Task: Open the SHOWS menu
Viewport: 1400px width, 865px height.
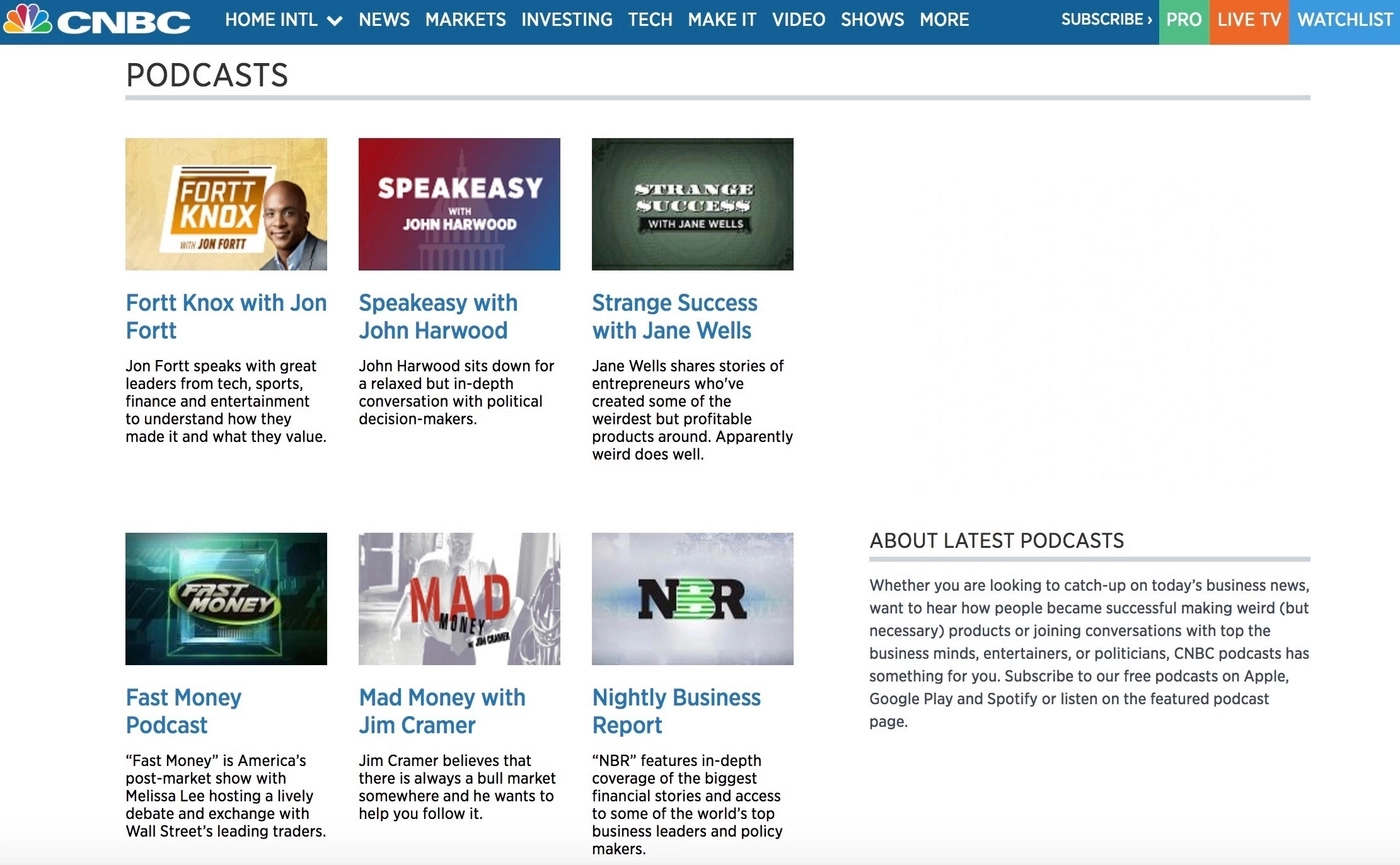Action: point(873,20)
